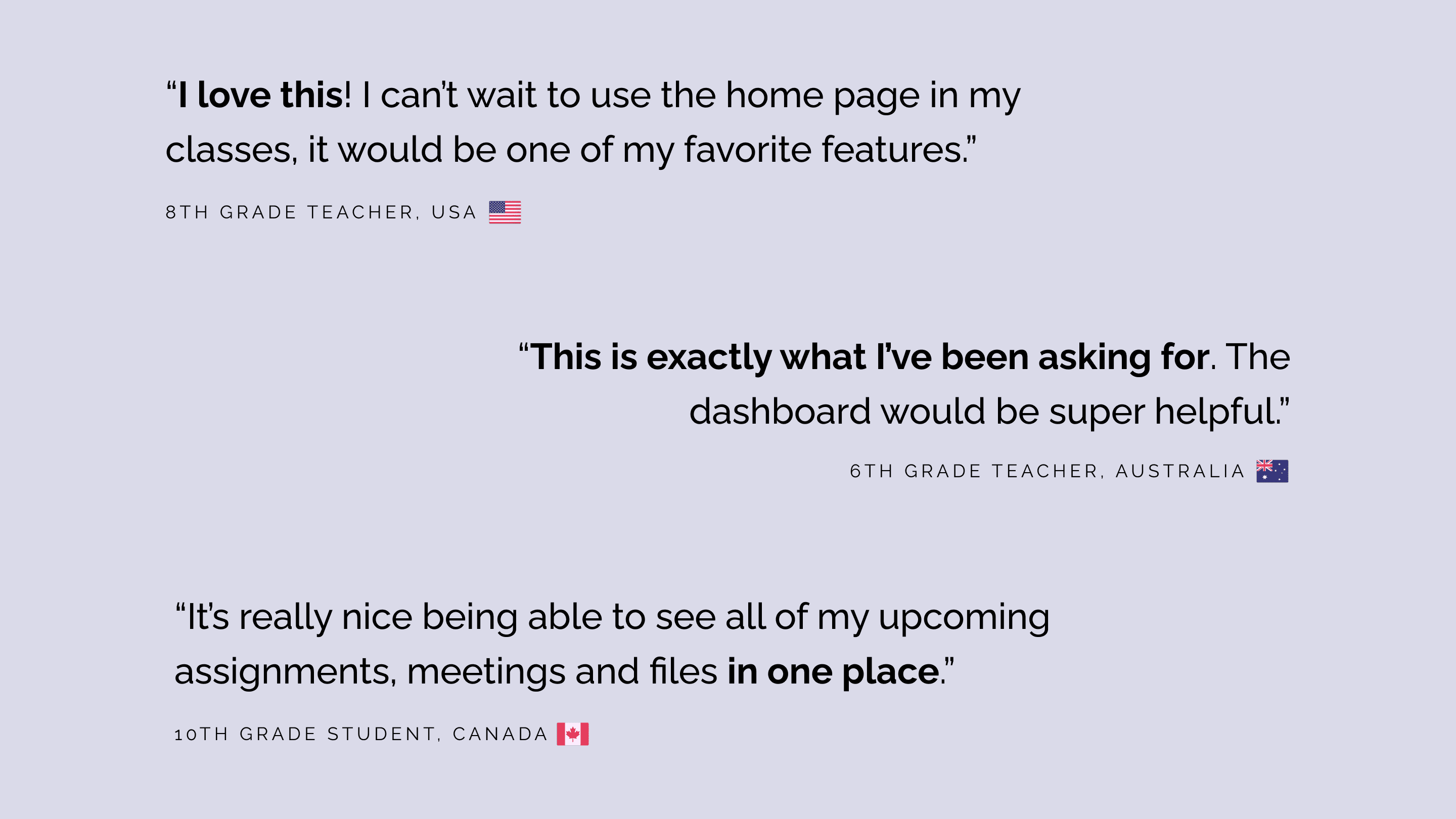Select the bold "I love this" text
Image resolution: width=1456 pixels, height=819 pixels.
[x=260, y=95]
